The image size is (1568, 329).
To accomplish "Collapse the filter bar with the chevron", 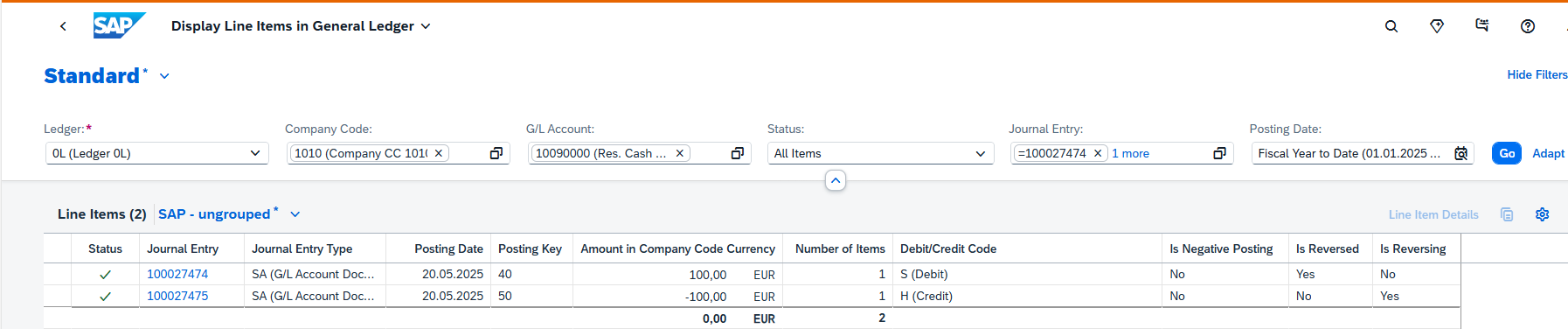I will tap(836, 180).
